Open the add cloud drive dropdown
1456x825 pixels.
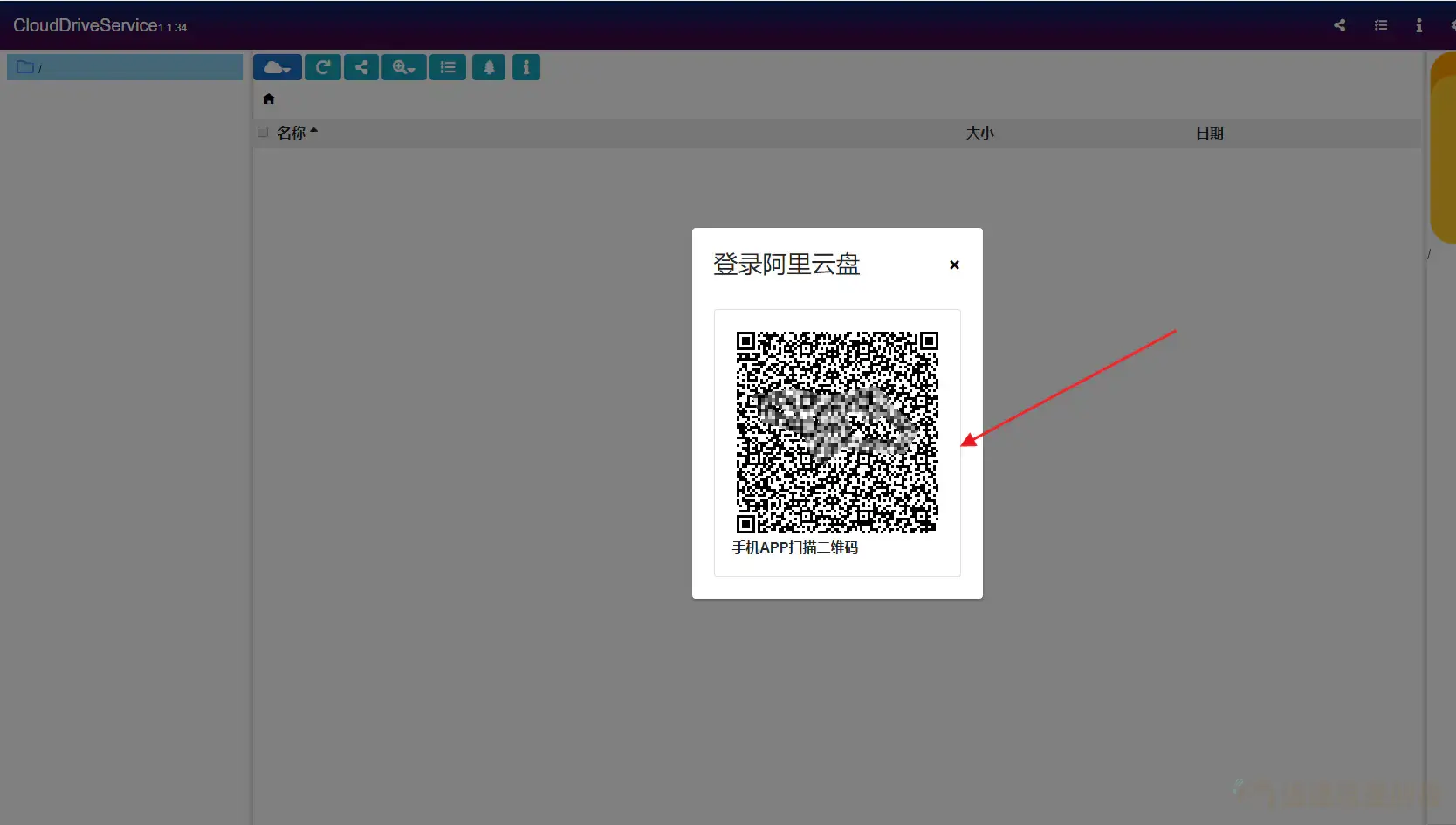pyautogui.click(x=277, y=67)
